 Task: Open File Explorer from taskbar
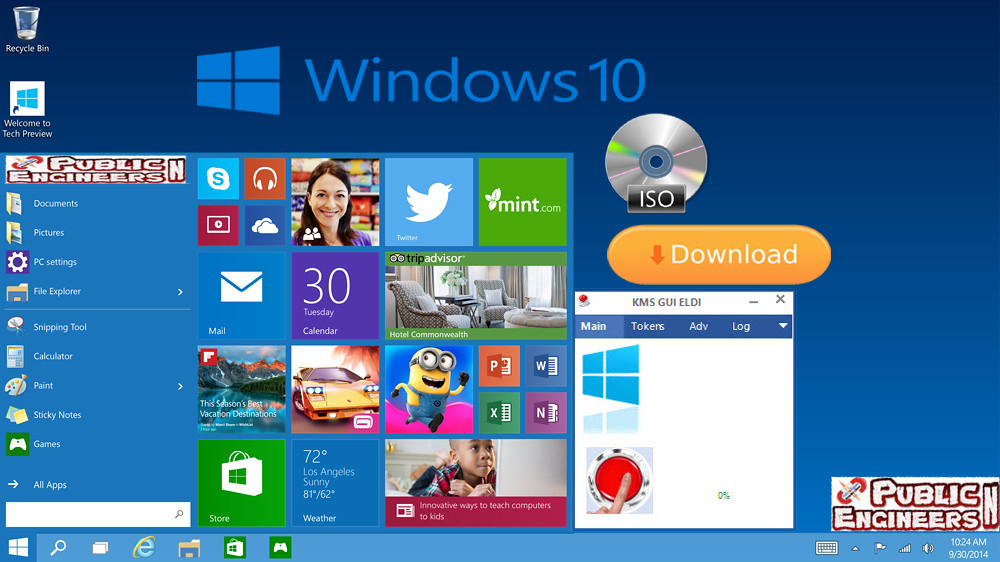coord(189,547)
